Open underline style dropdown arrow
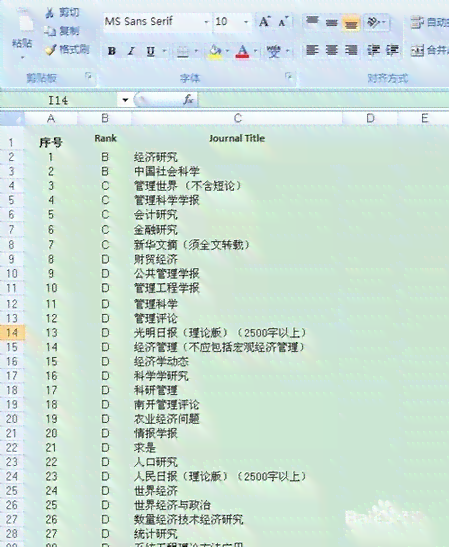Screen dimensions: 449x548 coord(164,51)
